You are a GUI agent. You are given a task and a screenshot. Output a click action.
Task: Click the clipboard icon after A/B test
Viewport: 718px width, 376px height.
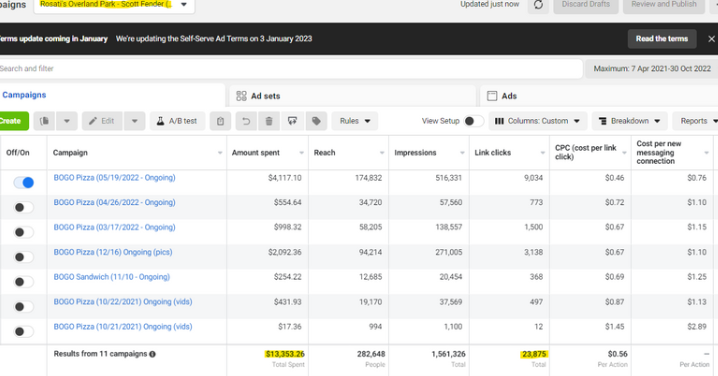point(220,121)
